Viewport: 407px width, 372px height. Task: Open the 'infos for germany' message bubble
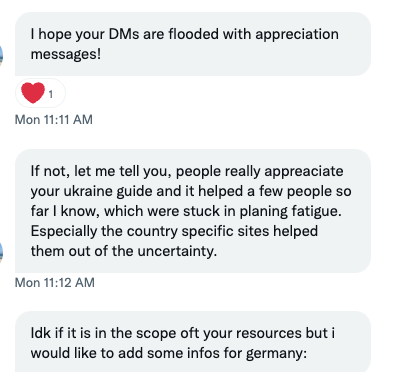point(193,342)
